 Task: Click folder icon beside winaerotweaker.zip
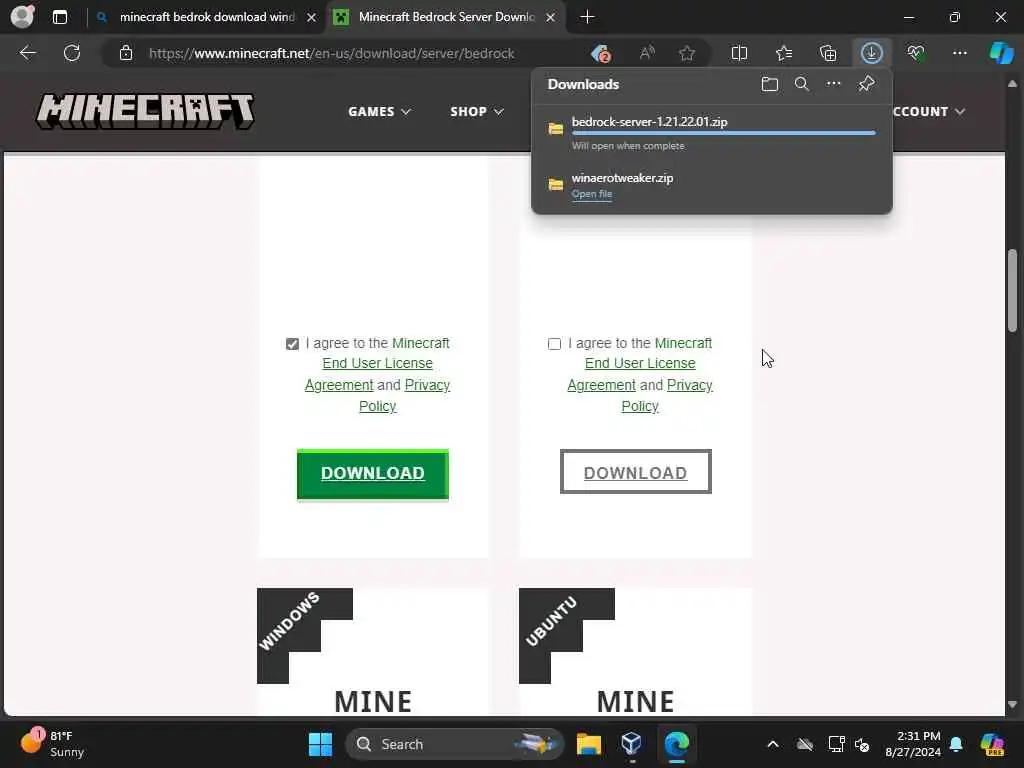(x=556, y=184)
